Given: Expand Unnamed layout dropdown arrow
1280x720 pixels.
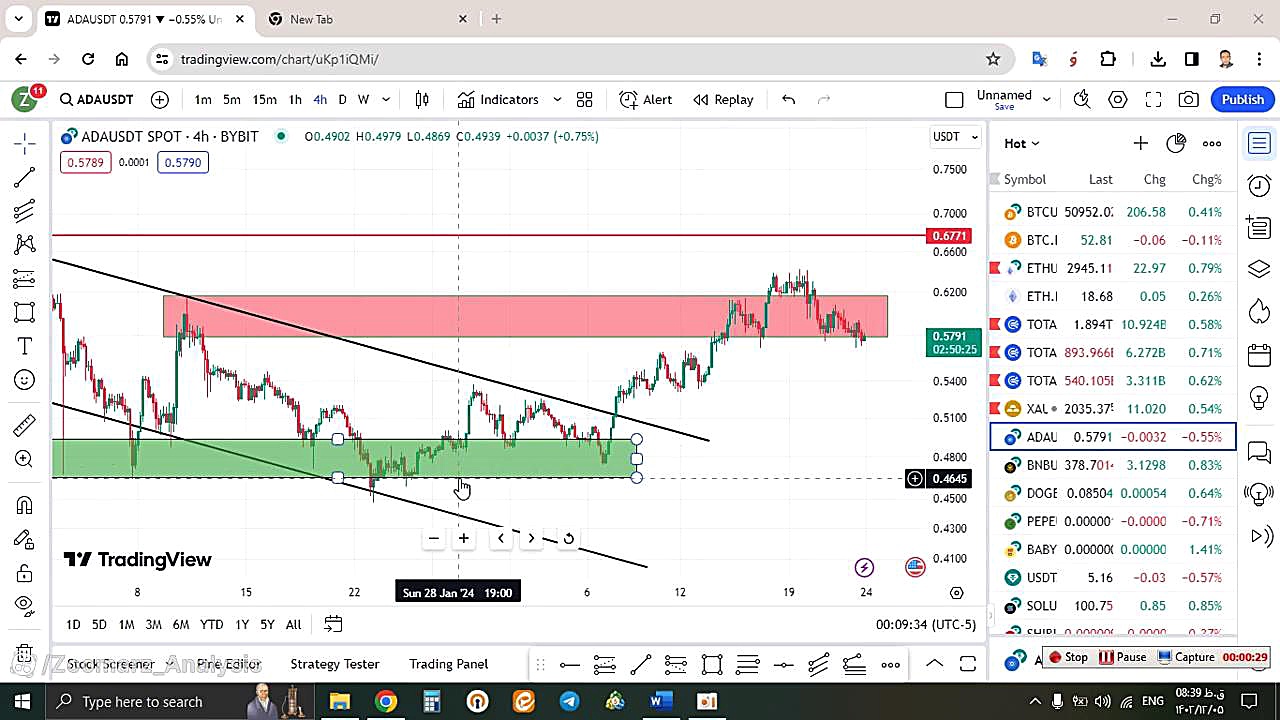Looking at the screenshot, I should coord(1047,99).
